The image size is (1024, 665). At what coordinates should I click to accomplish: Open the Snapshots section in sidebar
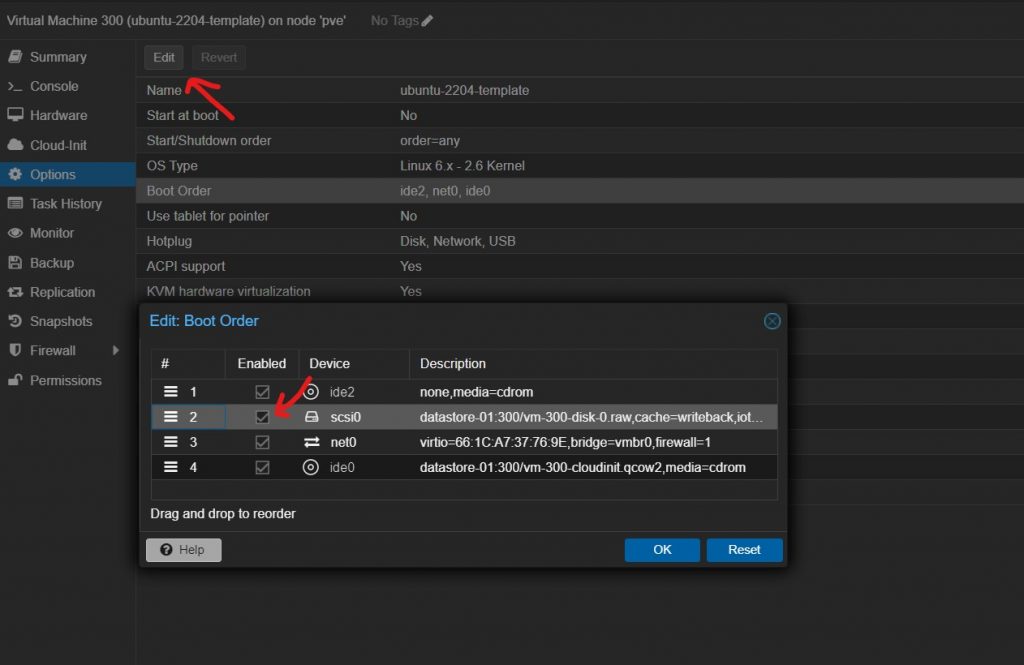(60, 321)
